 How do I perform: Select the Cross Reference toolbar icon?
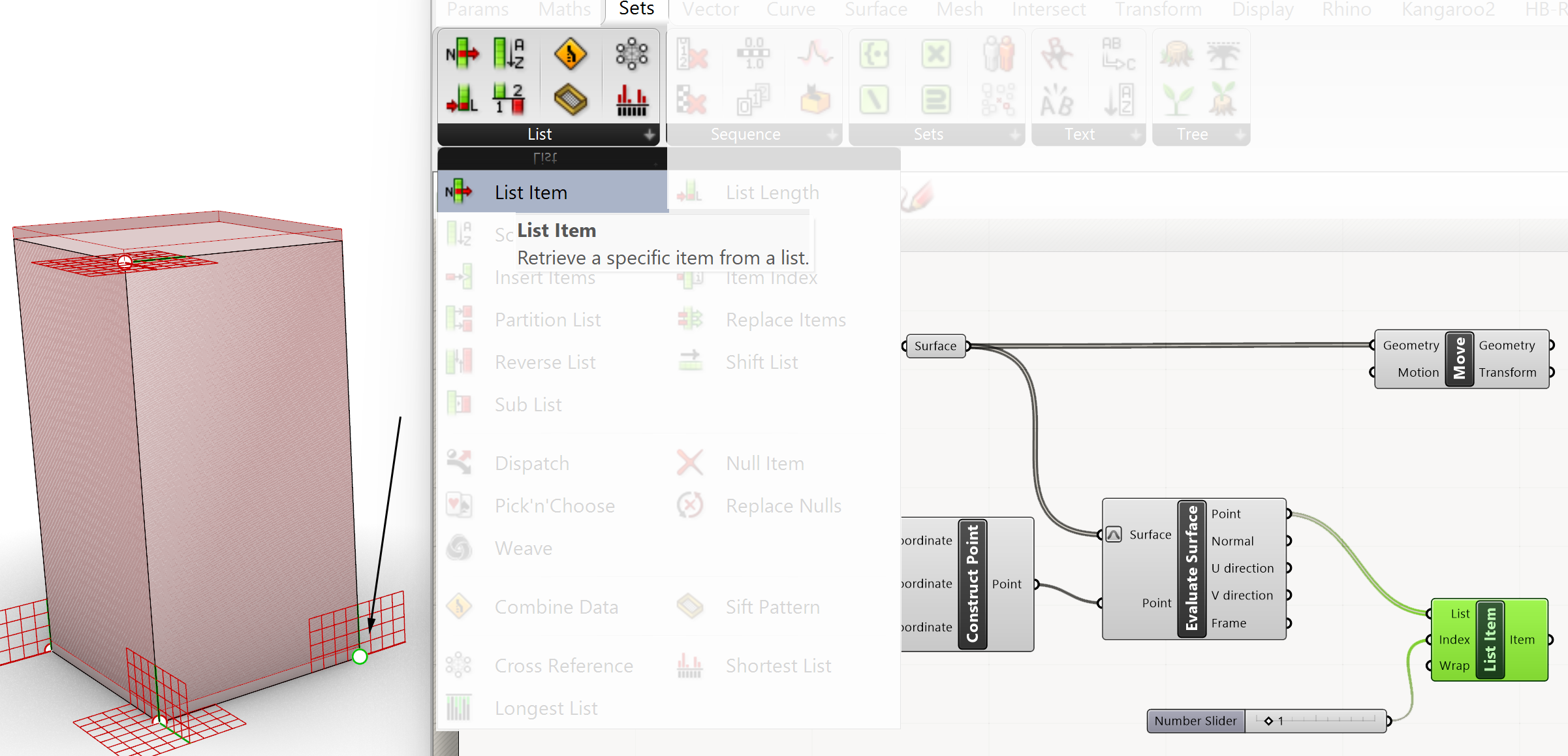coord(631,54)
